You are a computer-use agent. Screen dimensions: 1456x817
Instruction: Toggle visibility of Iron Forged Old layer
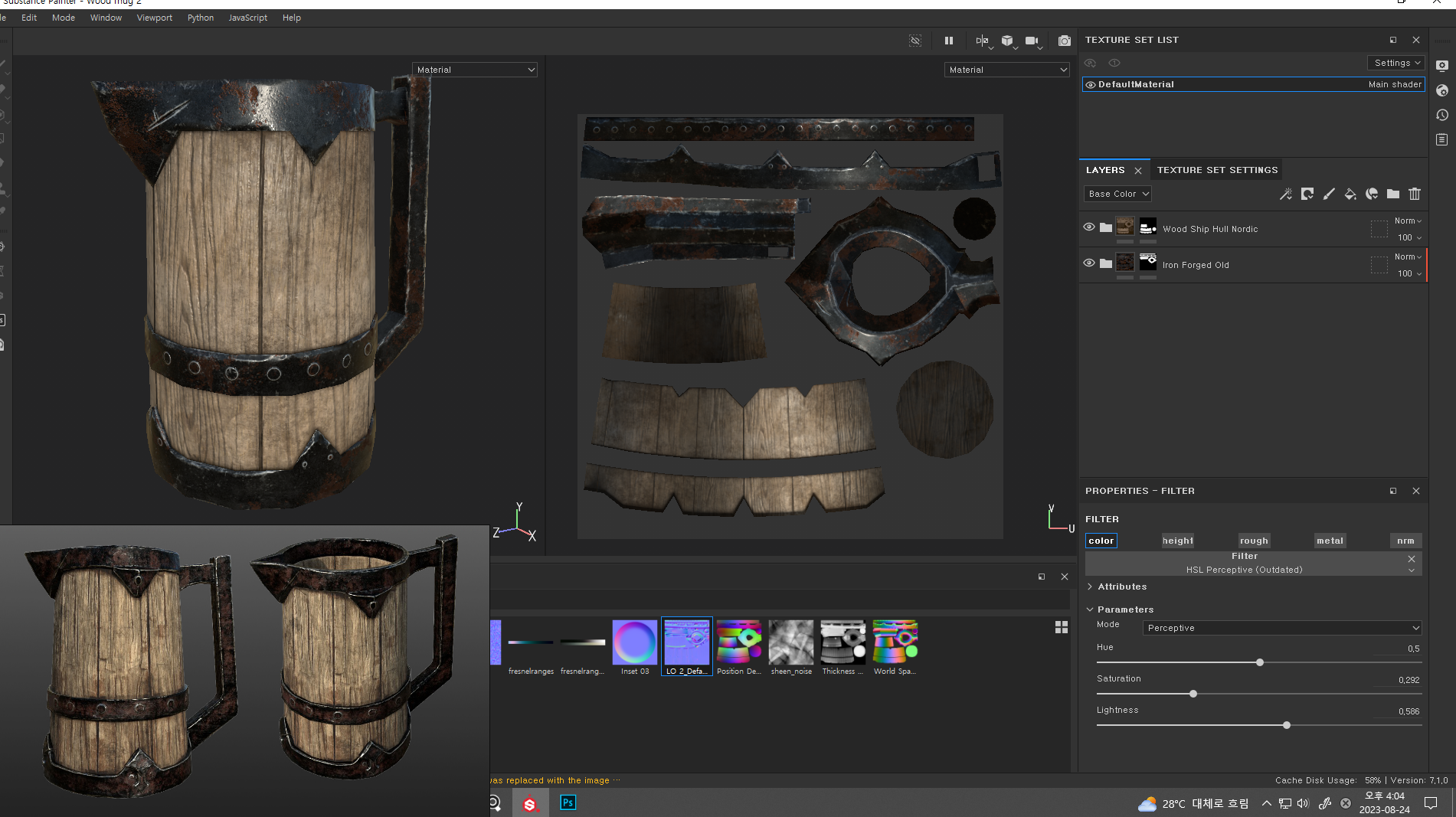click(x=1089, y=263)
